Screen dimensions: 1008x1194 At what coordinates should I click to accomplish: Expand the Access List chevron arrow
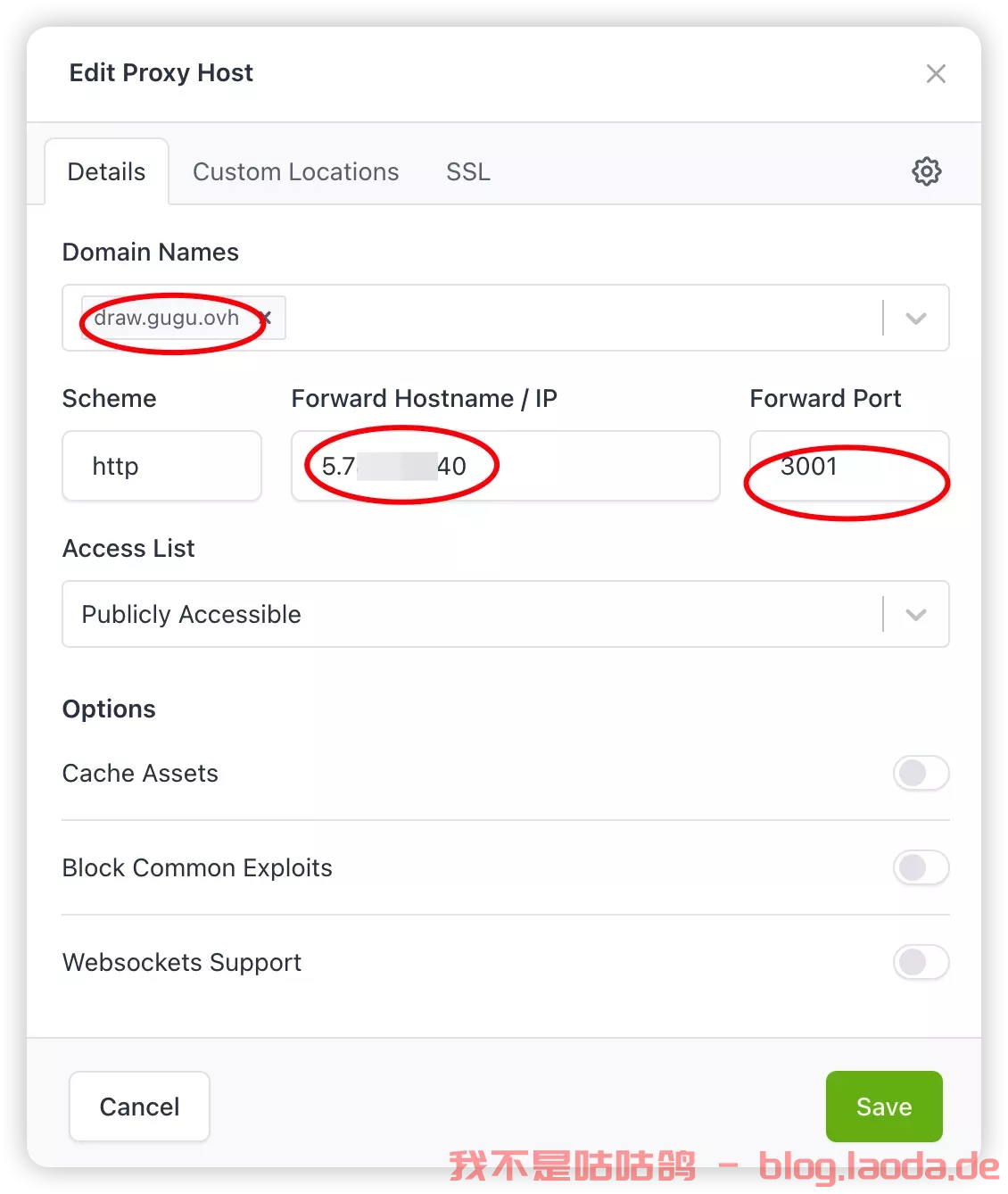pos(916,615)
